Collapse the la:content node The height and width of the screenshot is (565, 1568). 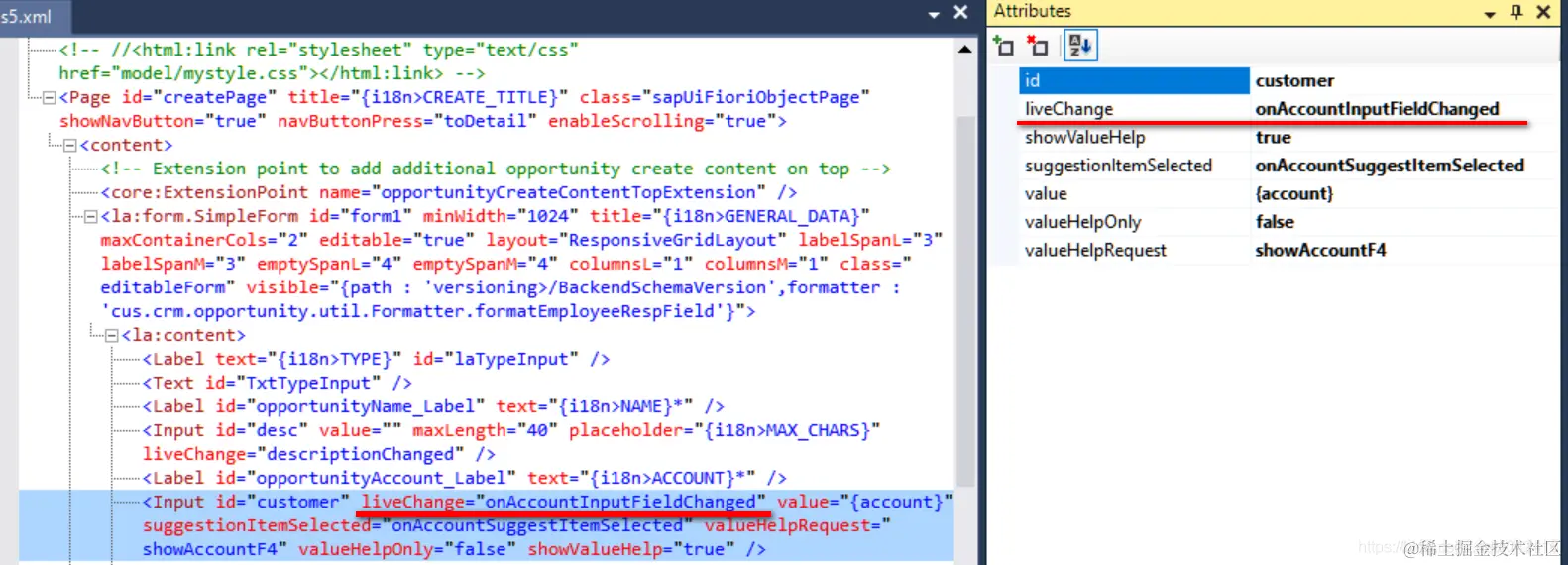111,336
